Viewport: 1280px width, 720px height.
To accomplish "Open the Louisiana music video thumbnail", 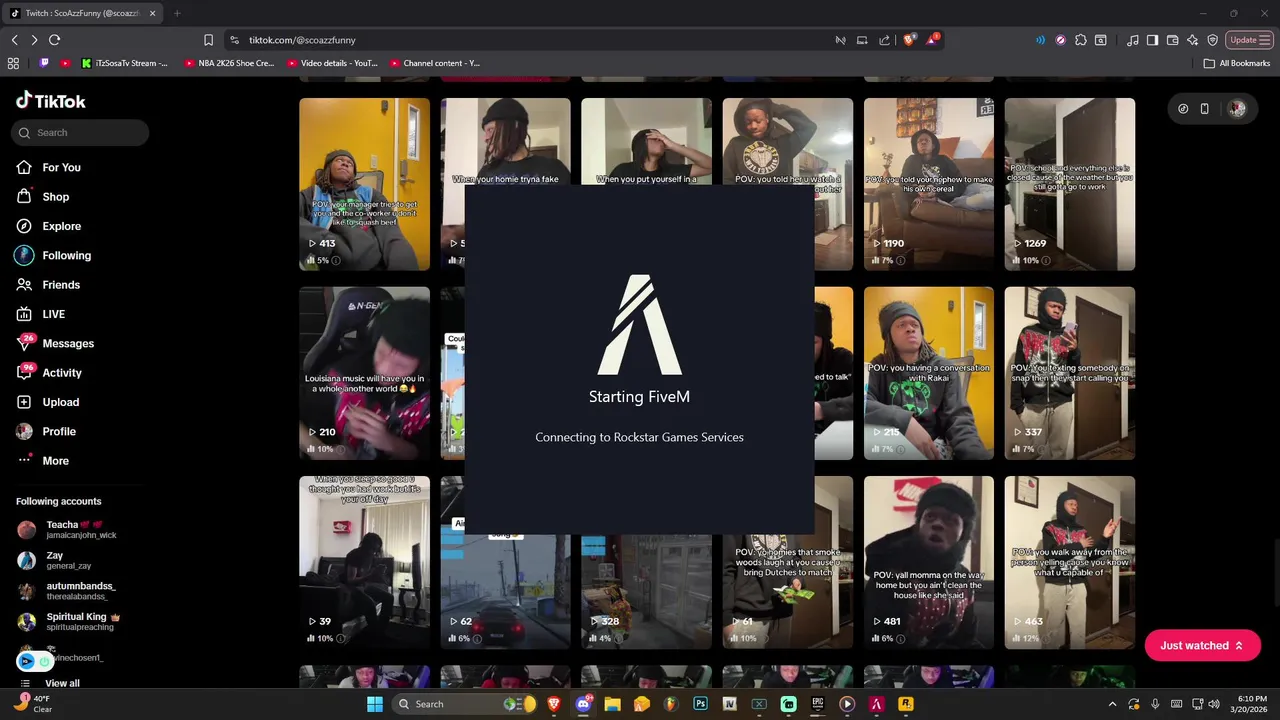I will pyautogui.click(x=364, y=373).
